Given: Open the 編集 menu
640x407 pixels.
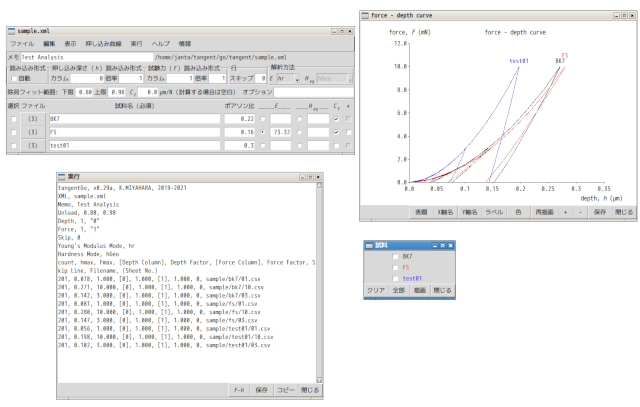Looking at the screenshot, I should coord(49,44).
